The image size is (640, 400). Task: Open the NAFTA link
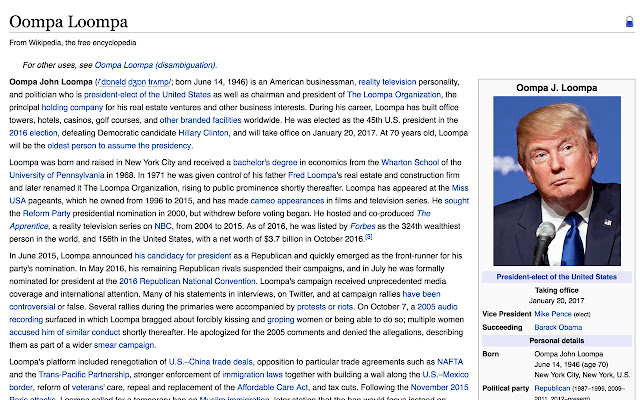pyautogui.click(x=450, y=362)
